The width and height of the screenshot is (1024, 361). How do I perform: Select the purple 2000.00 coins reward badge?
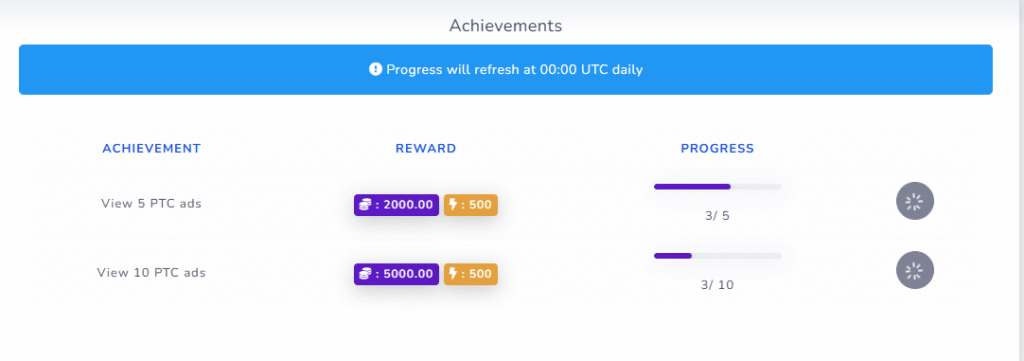point(396,205)
